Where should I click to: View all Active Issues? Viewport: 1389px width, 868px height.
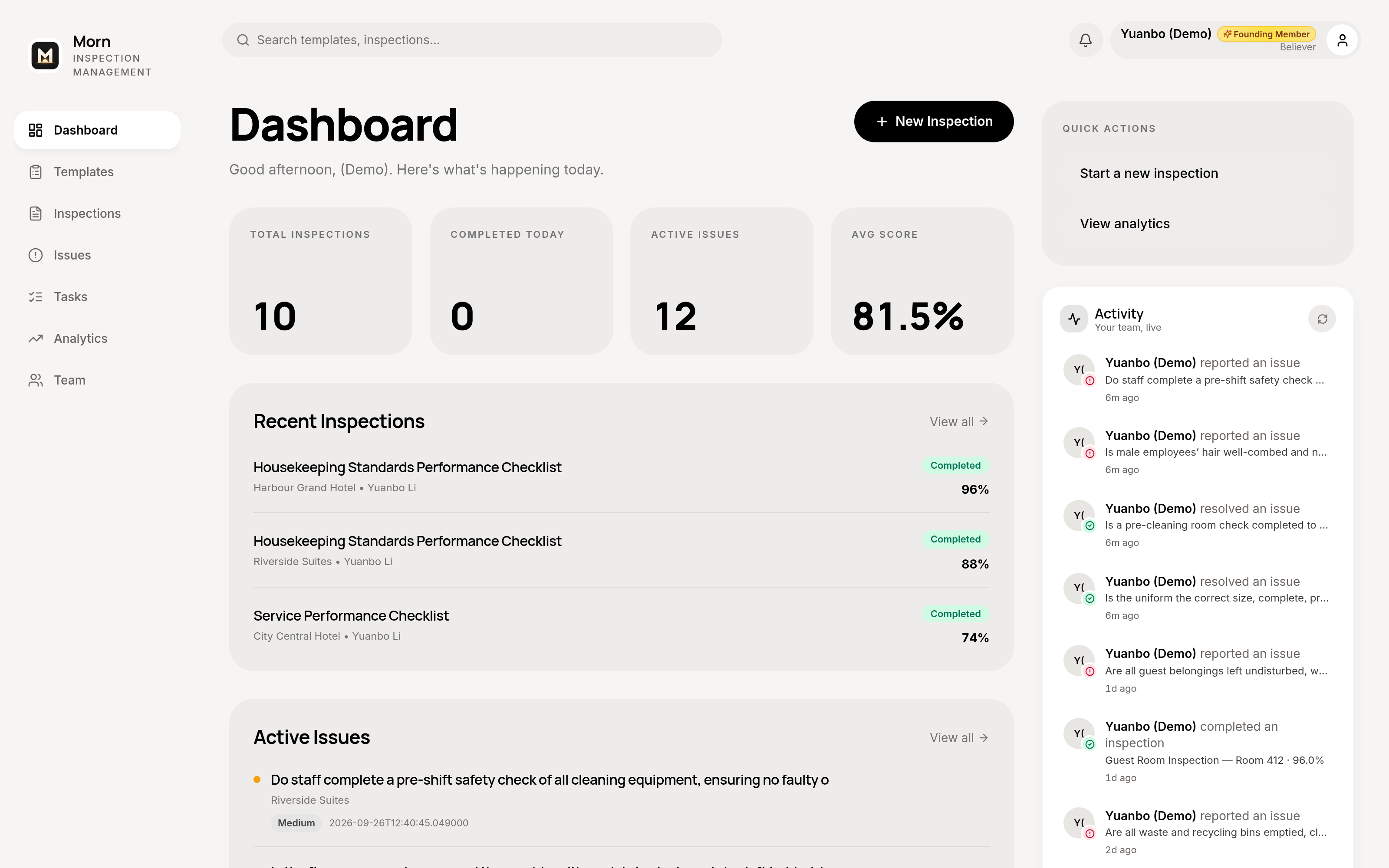959,738
